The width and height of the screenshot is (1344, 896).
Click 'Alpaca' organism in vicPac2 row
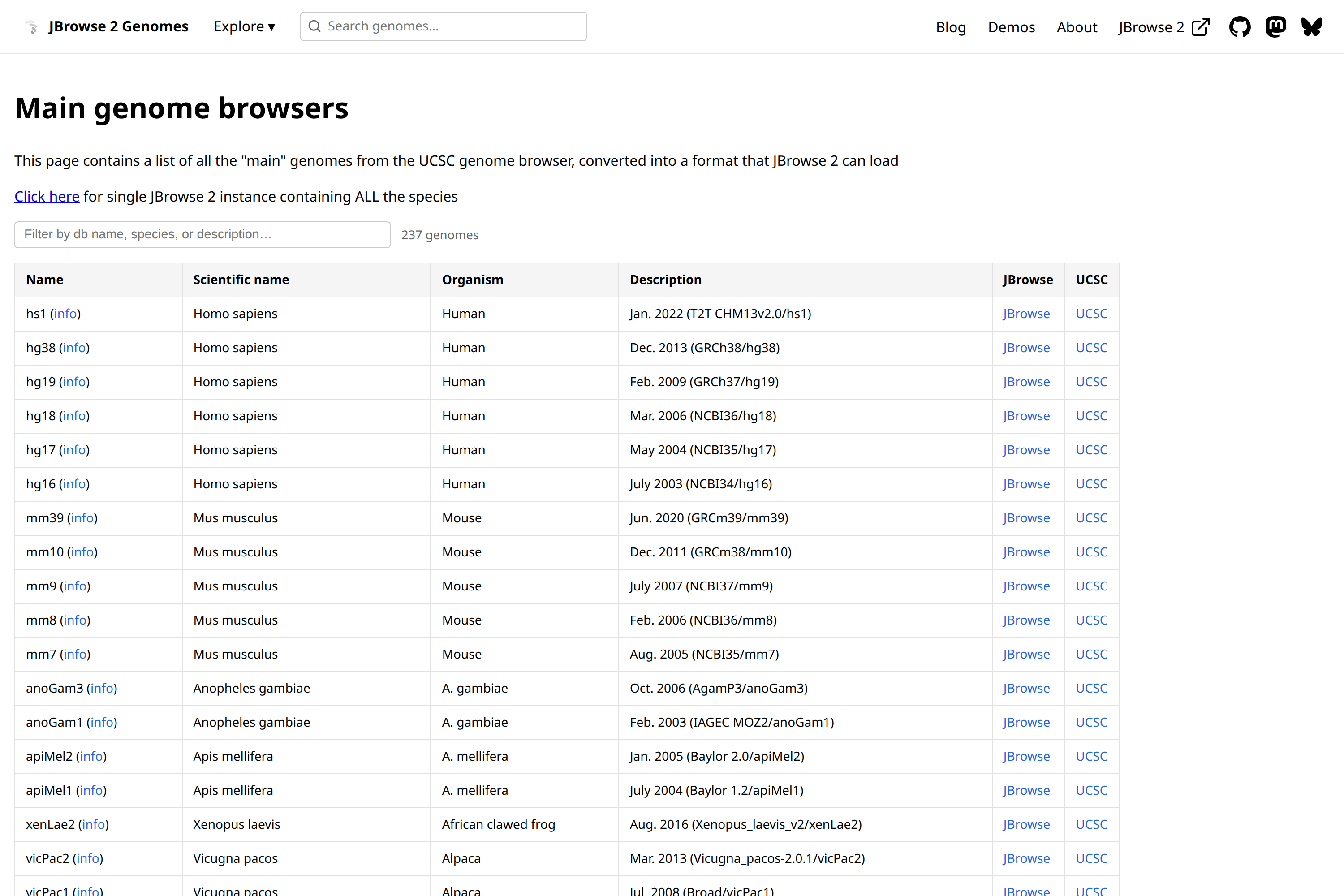pos(461,858)
